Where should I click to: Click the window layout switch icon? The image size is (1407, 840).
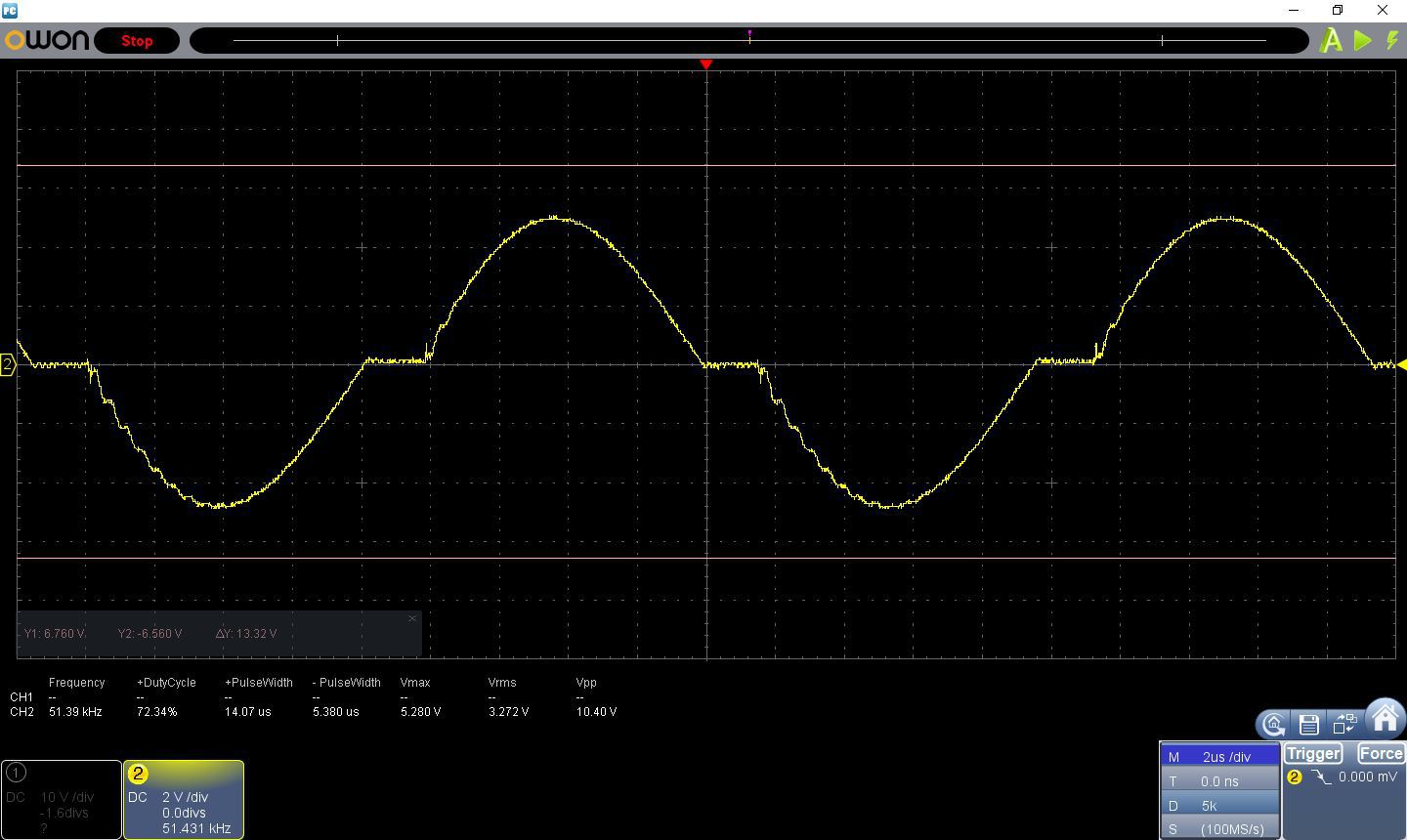coord(1344,724)
